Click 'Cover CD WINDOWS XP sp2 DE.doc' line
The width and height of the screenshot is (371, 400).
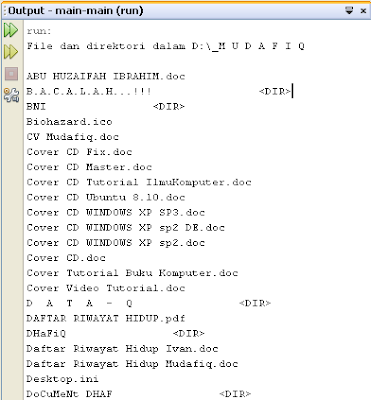126,228
